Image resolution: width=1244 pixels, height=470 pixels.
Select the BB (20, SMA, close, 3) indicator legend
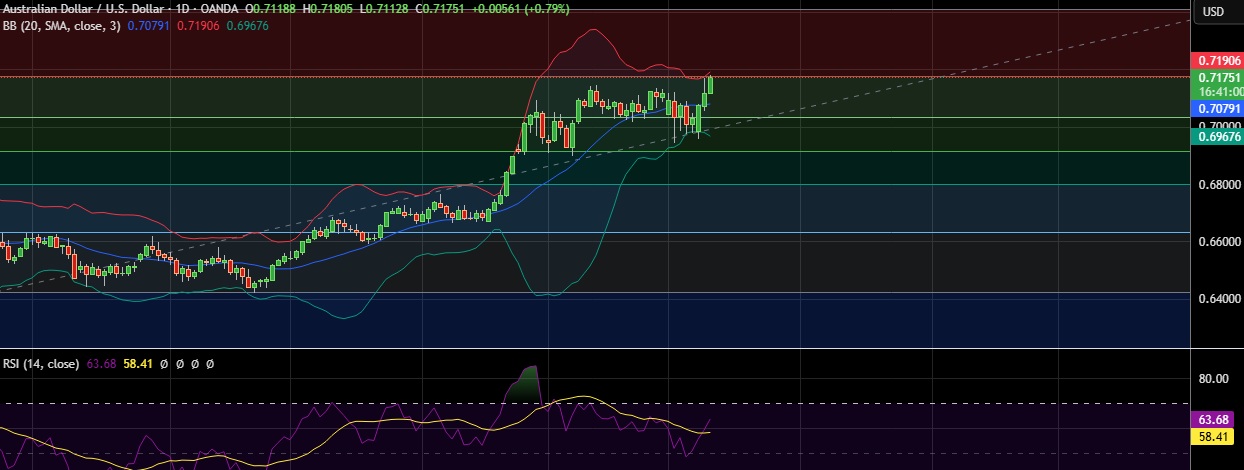(58, 25)
